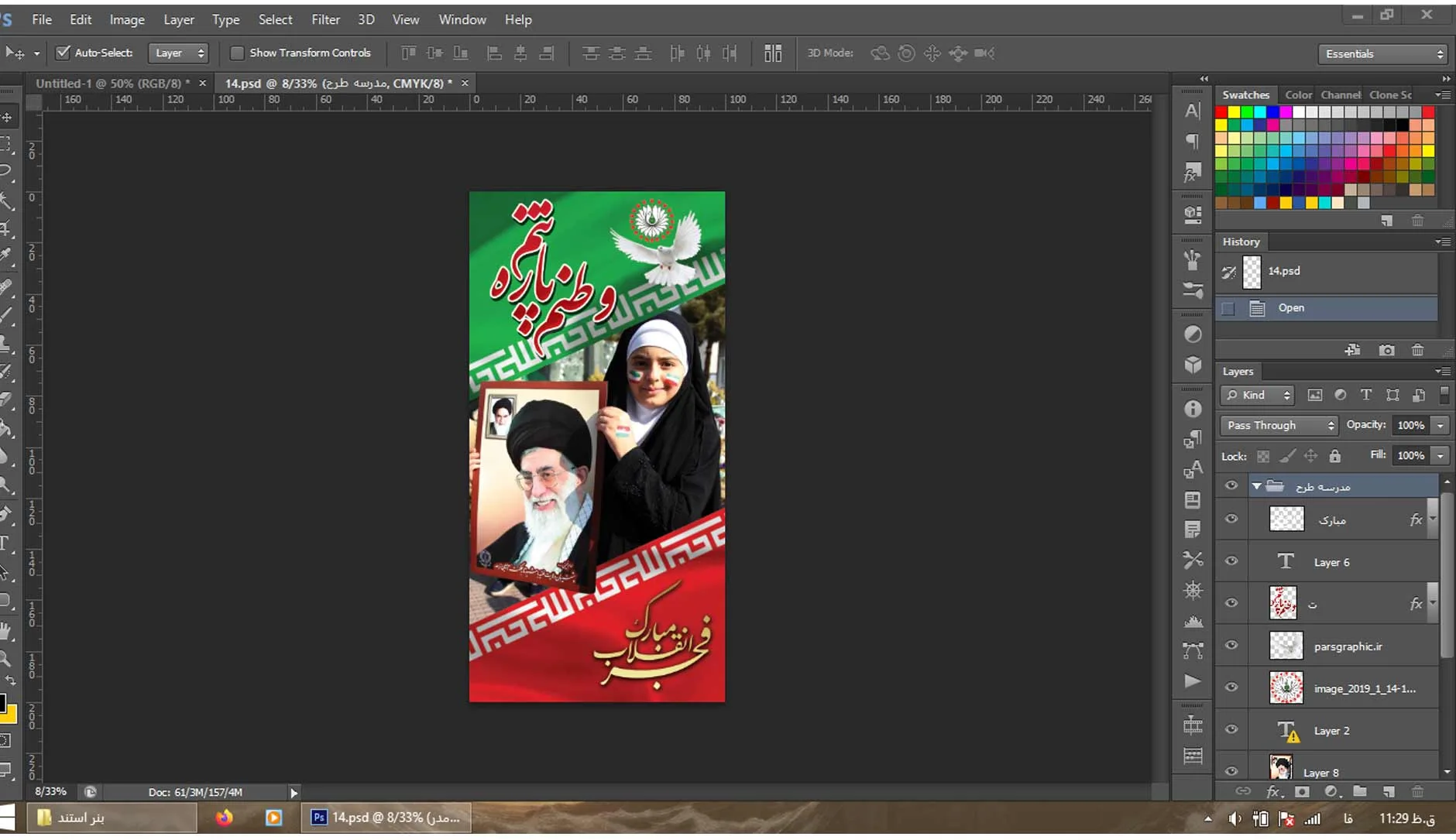
Task: Pick the red swatch in Swatches
Action: coord(1221,112)
